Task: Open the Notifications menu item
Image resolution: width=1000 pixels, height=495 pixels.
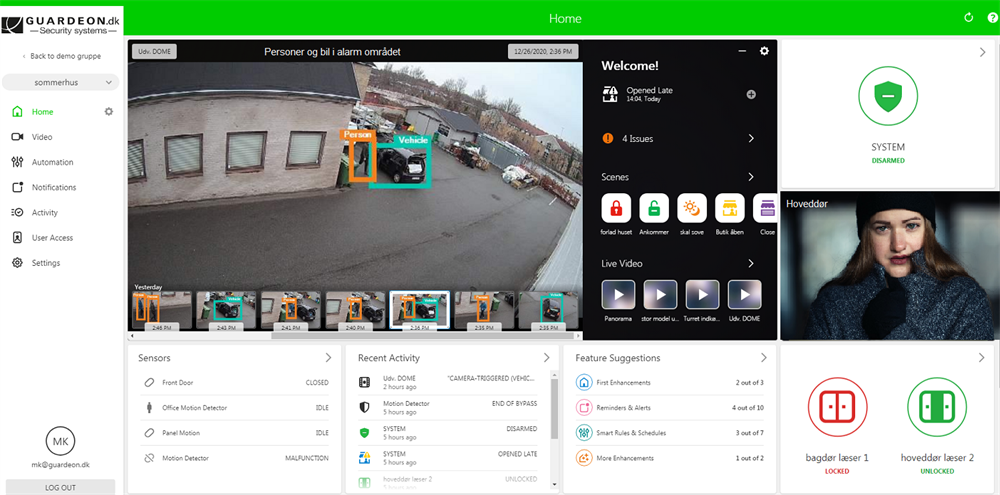Action: [x=54, y=188]
